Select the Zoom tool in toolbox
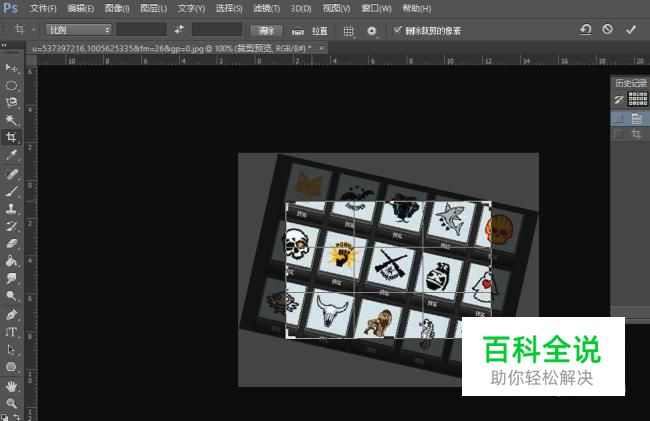Image resolution: width=650 pixels, height=421 pixels. click(x=11, y=403)
